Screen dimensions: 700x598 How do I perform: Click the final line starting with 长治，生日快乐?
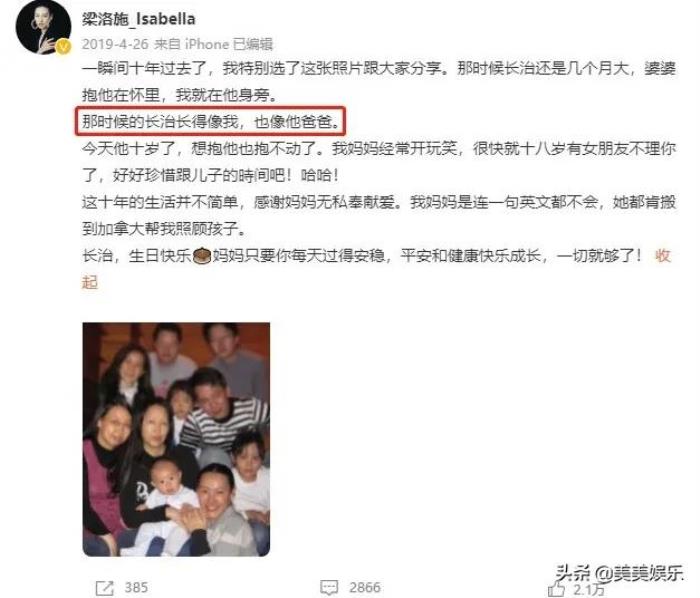tap(362, 256)
